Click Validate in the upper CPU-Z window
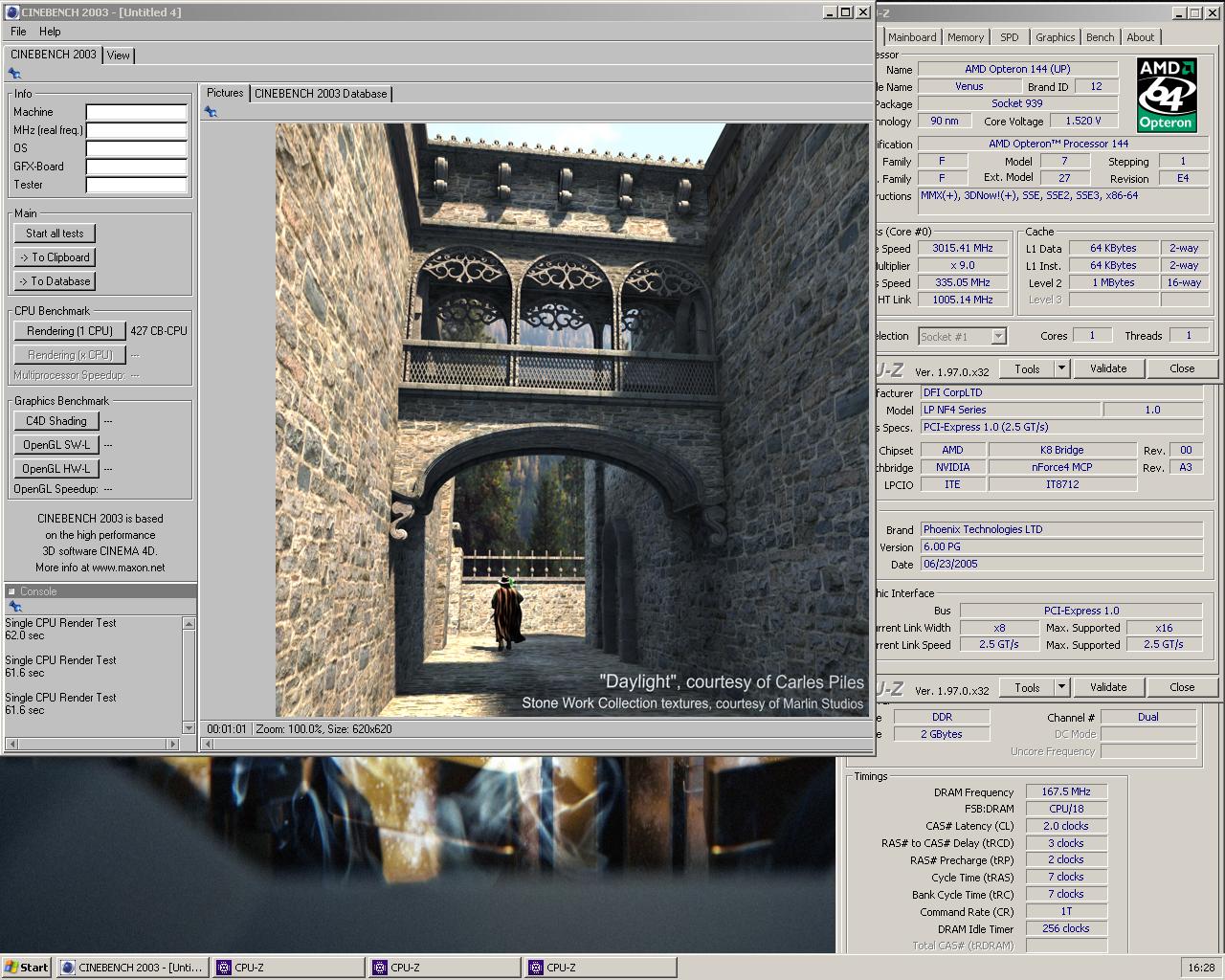Screen dimensions: 1225x980 [x=1108, y=368]
